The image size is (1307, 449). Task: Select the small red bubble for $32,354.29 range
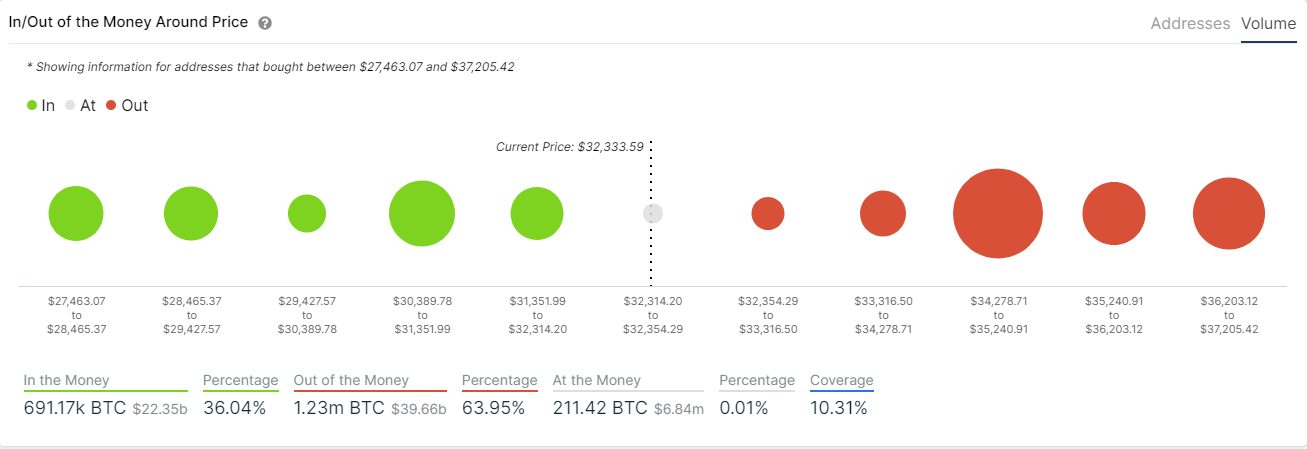coord(768,213)
